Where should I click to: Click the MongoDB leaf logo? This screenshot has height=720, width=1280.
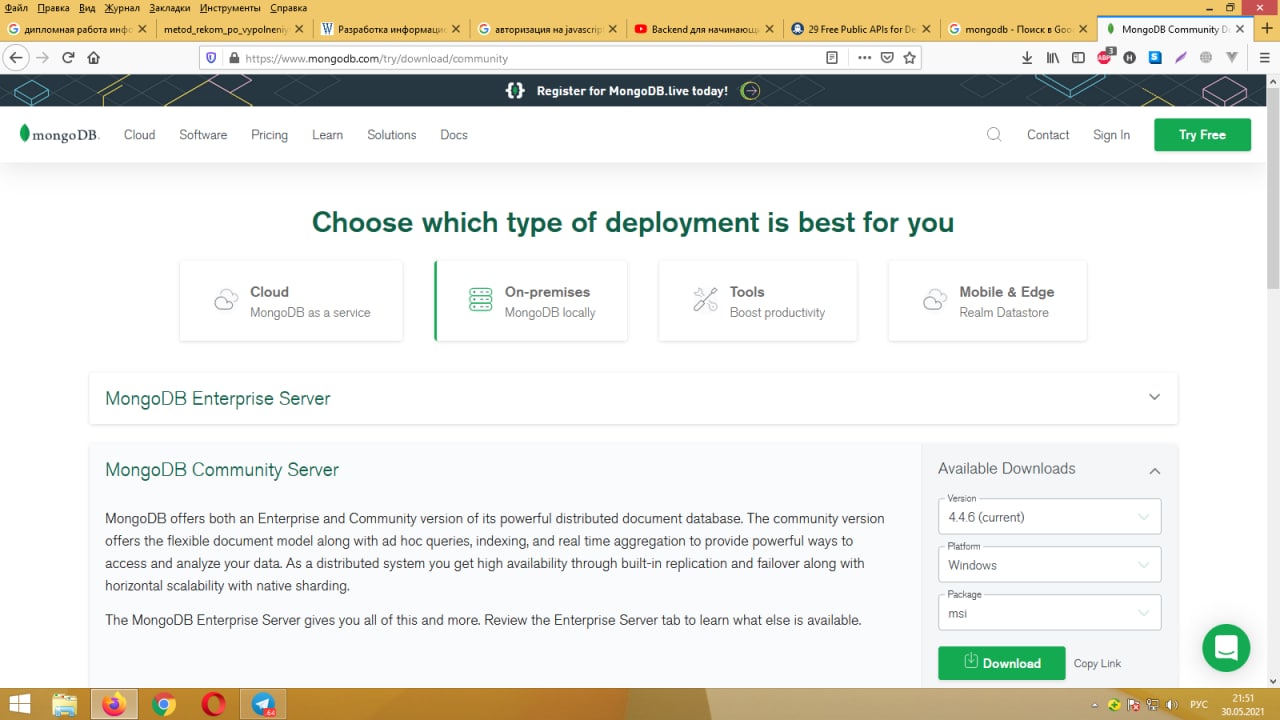(x=59, y=134)
